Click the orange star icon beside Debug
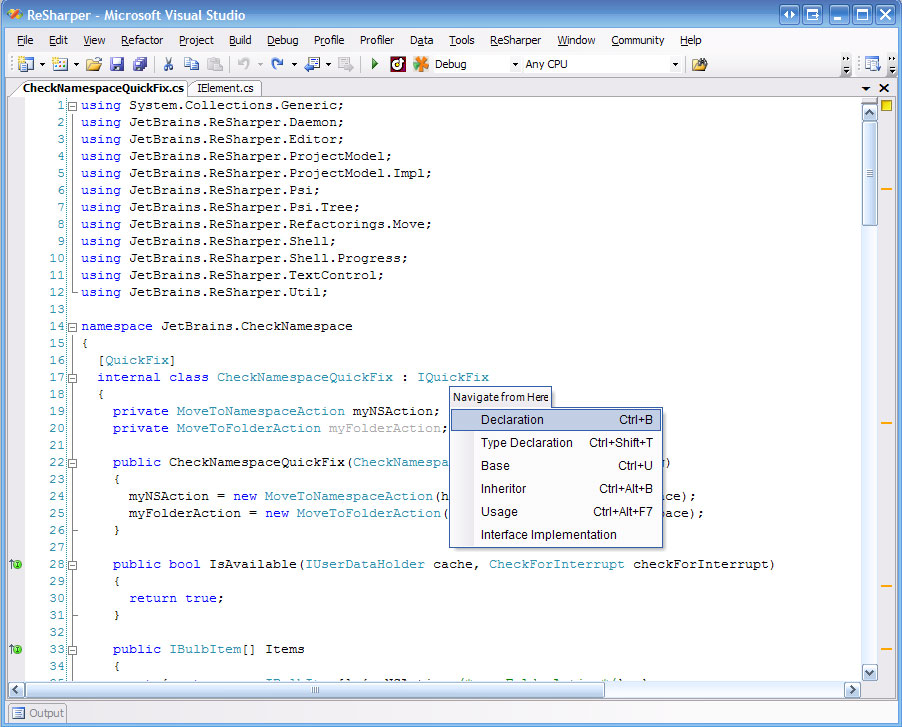The width and height of the screenshot is (902, 727). click(x=421, y=64)
